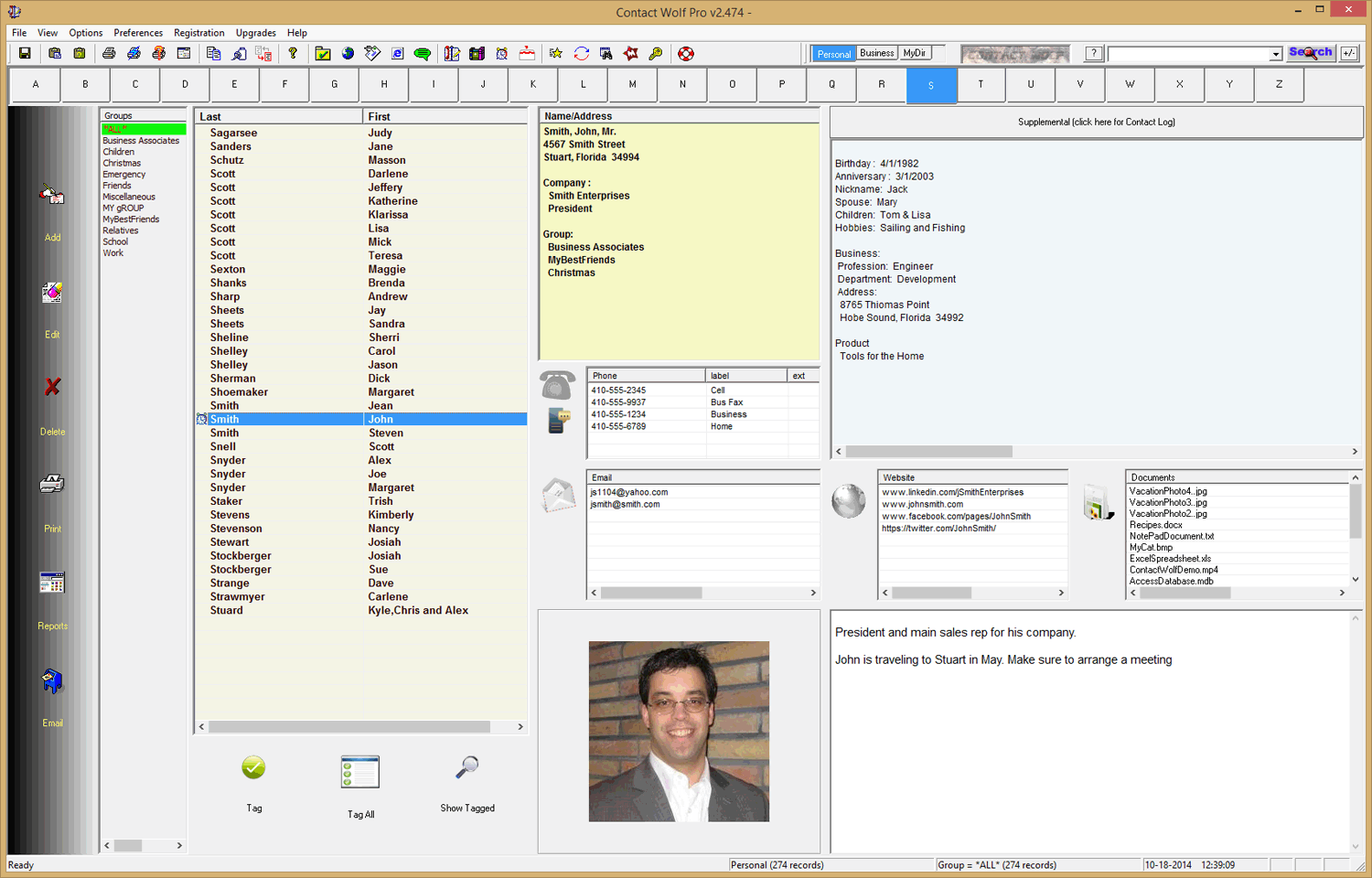Click the Tag All list icon
1372x878 pixels.
(360, 772)
